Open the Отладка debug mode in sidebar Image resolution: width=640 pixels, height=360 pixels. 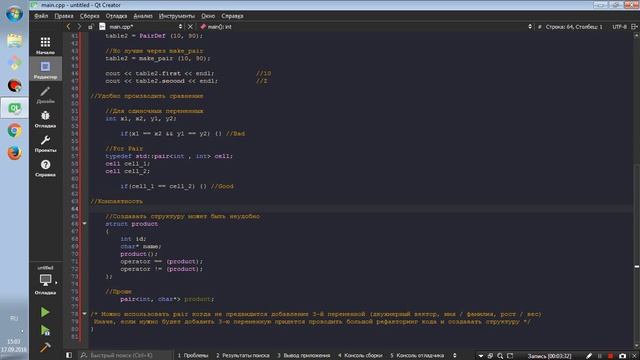pos(45,119)
